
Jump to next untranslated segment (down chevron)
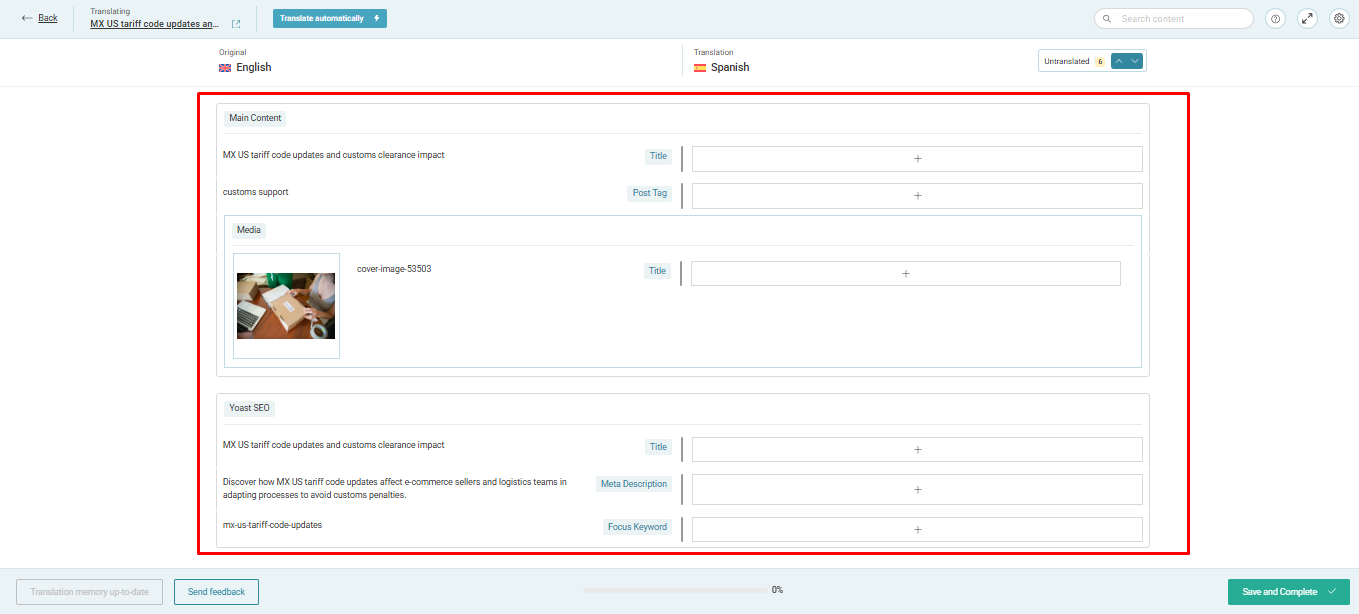pos(1135,61)
